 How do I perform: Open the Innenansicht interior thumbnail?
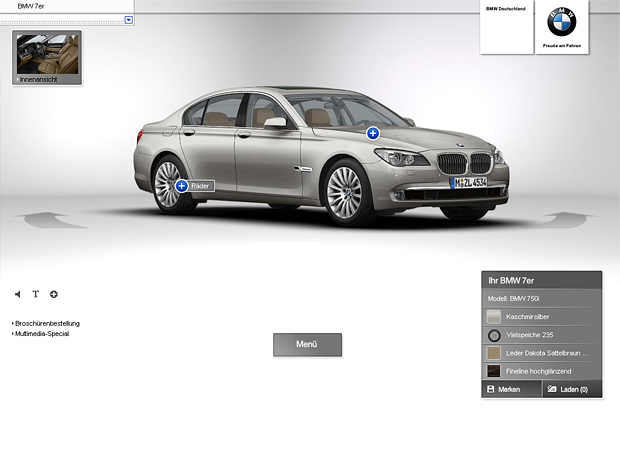tap(47, 57)
